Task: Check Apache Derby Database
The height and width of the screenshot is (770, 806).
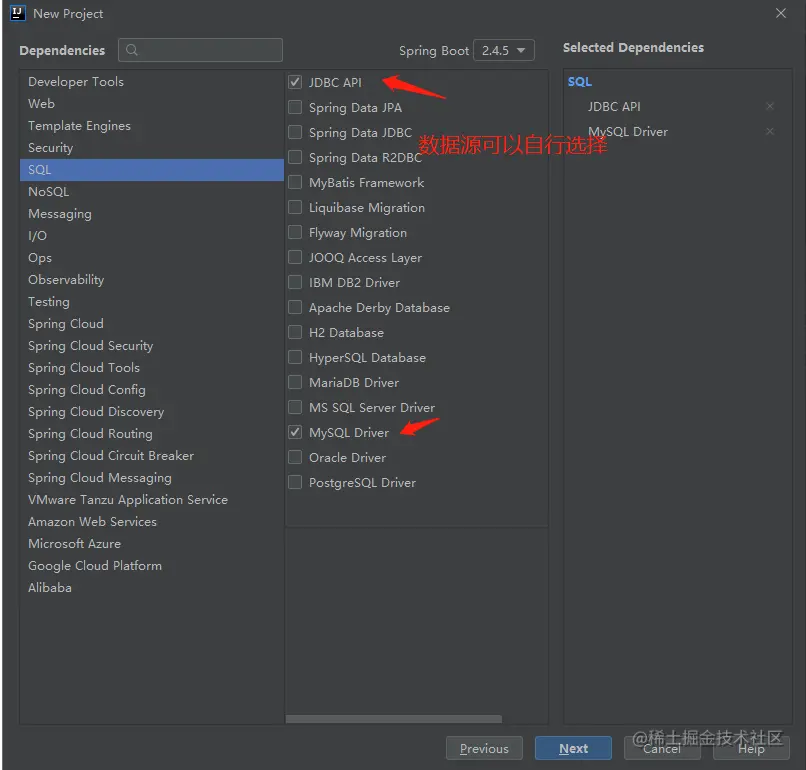Action: click(295, 307)
